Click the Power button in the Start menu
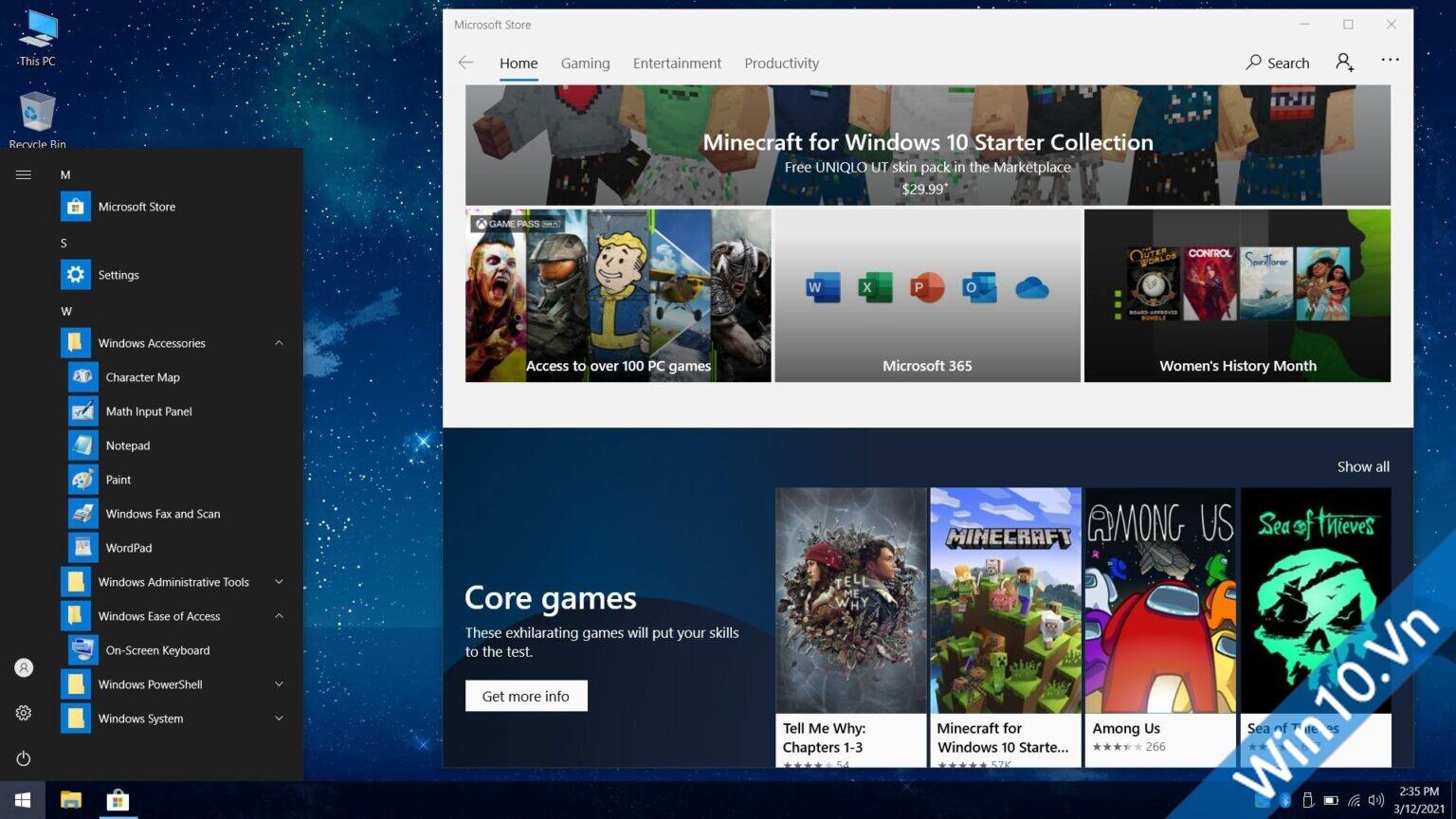 [23, 758]
